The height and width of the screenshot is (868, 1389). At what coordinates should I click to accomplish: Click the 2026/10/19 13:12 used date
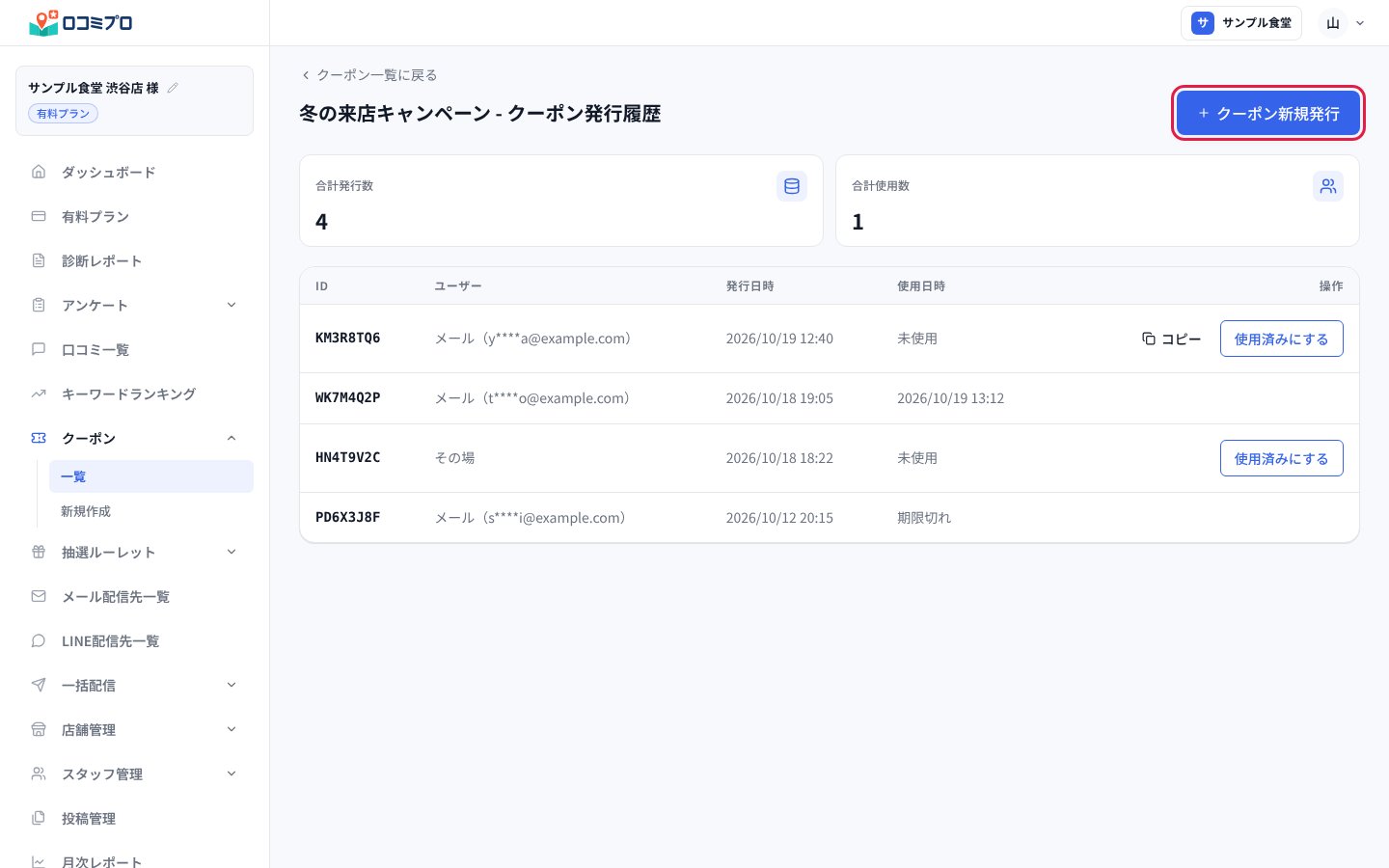click(x=950, y=397)
